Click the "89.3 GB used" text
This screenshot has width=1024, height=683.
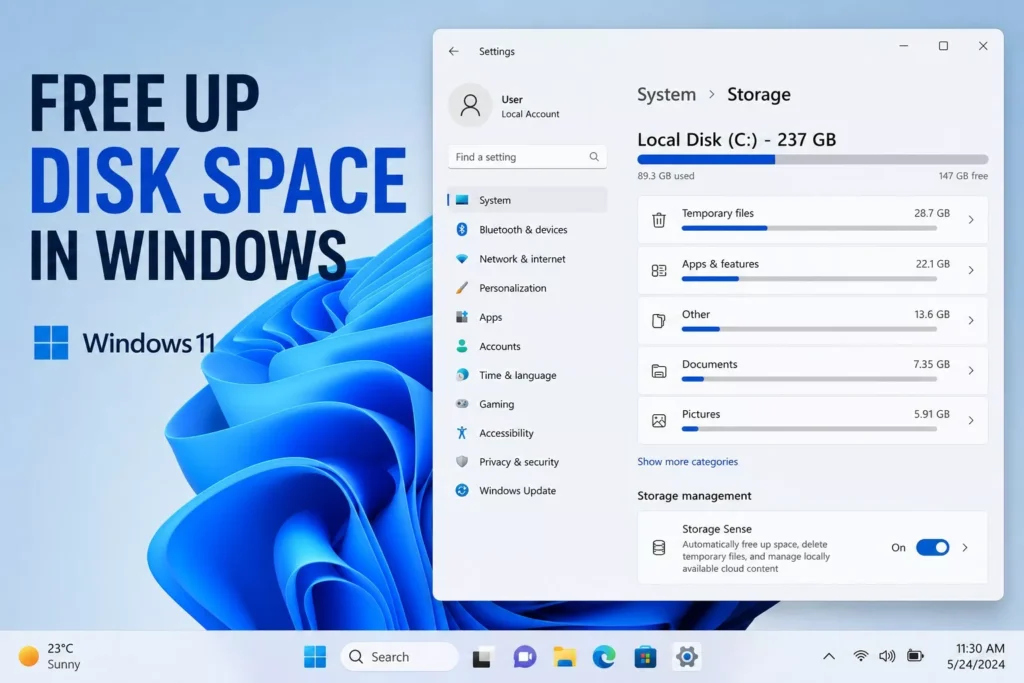665,176
